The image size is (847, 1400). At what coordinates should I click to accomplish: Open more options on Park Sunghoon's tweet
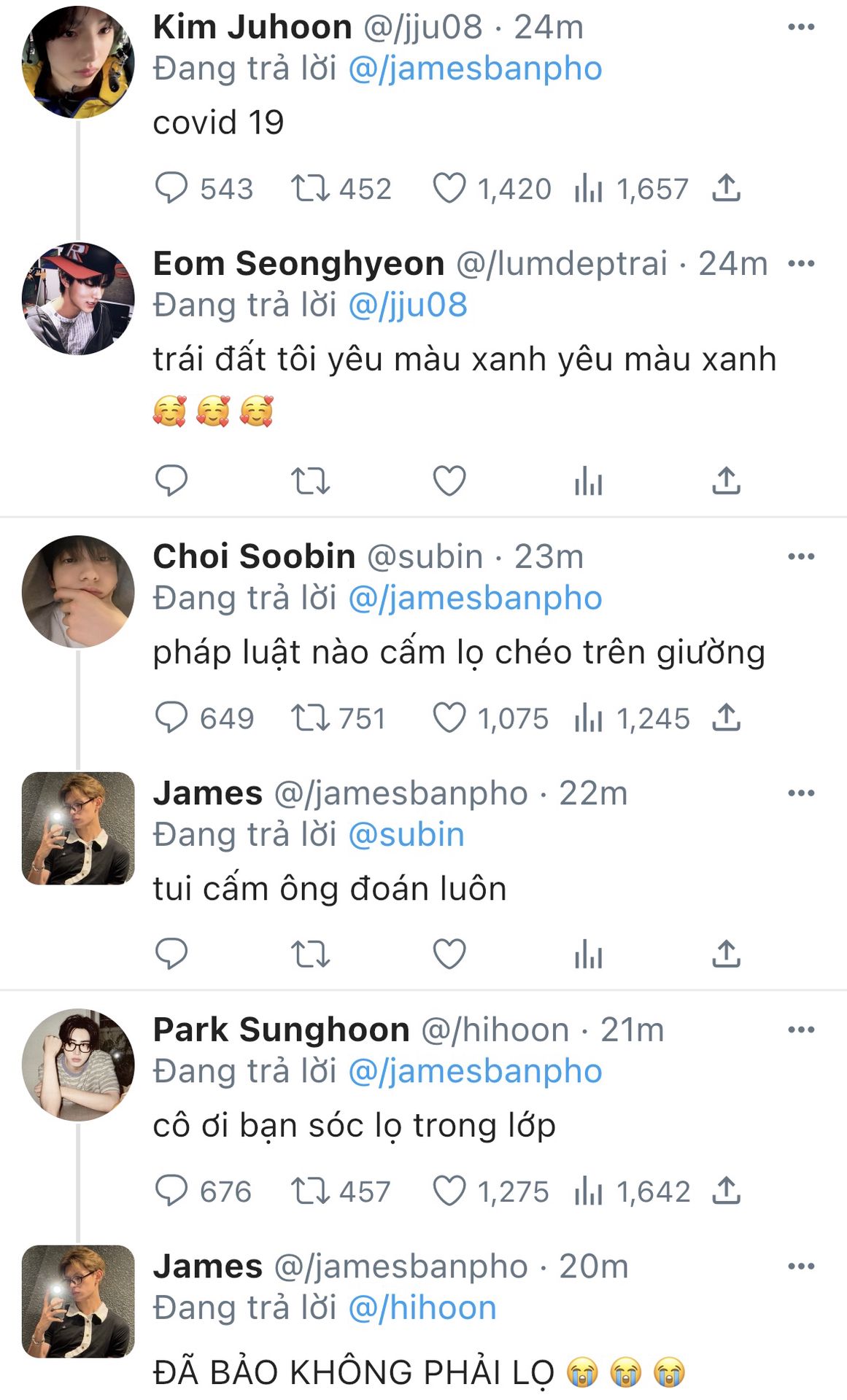(801, 1030)
